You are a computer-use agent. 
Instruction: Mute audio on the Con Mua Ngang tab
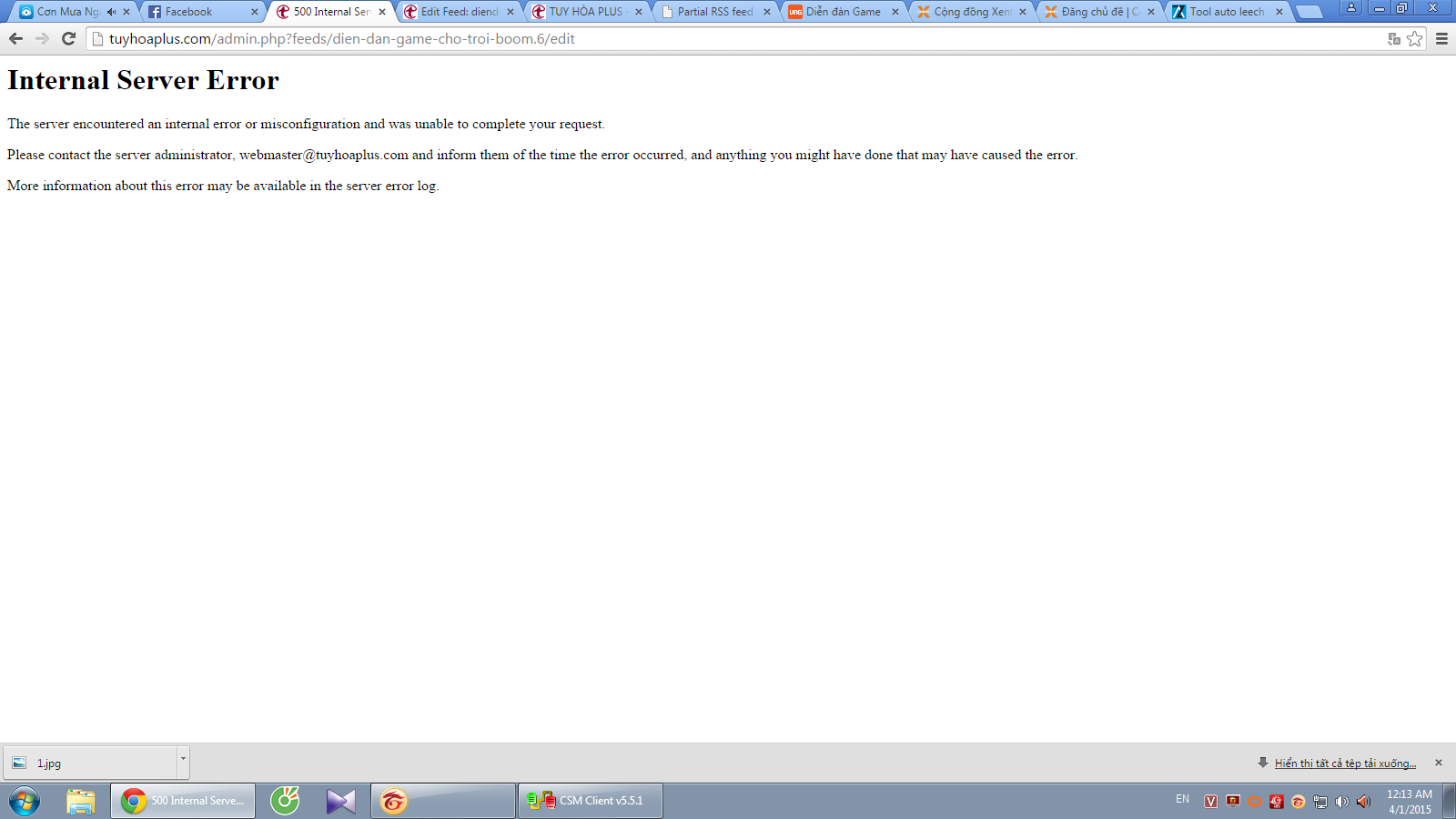tap(111, 12)
